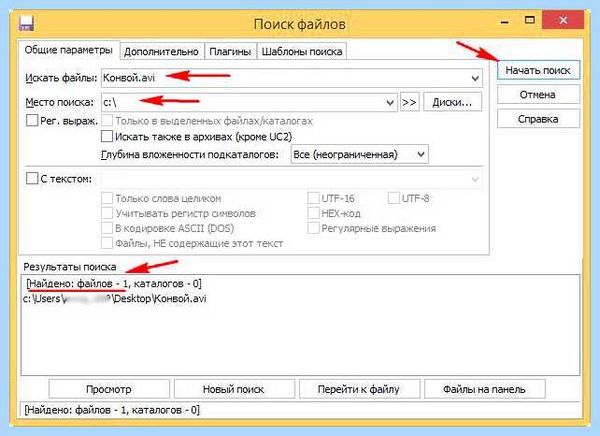Viewport: 600px width, 436px height.
Task: Enable the С текстом checkbox
Action: pos(32,178)
